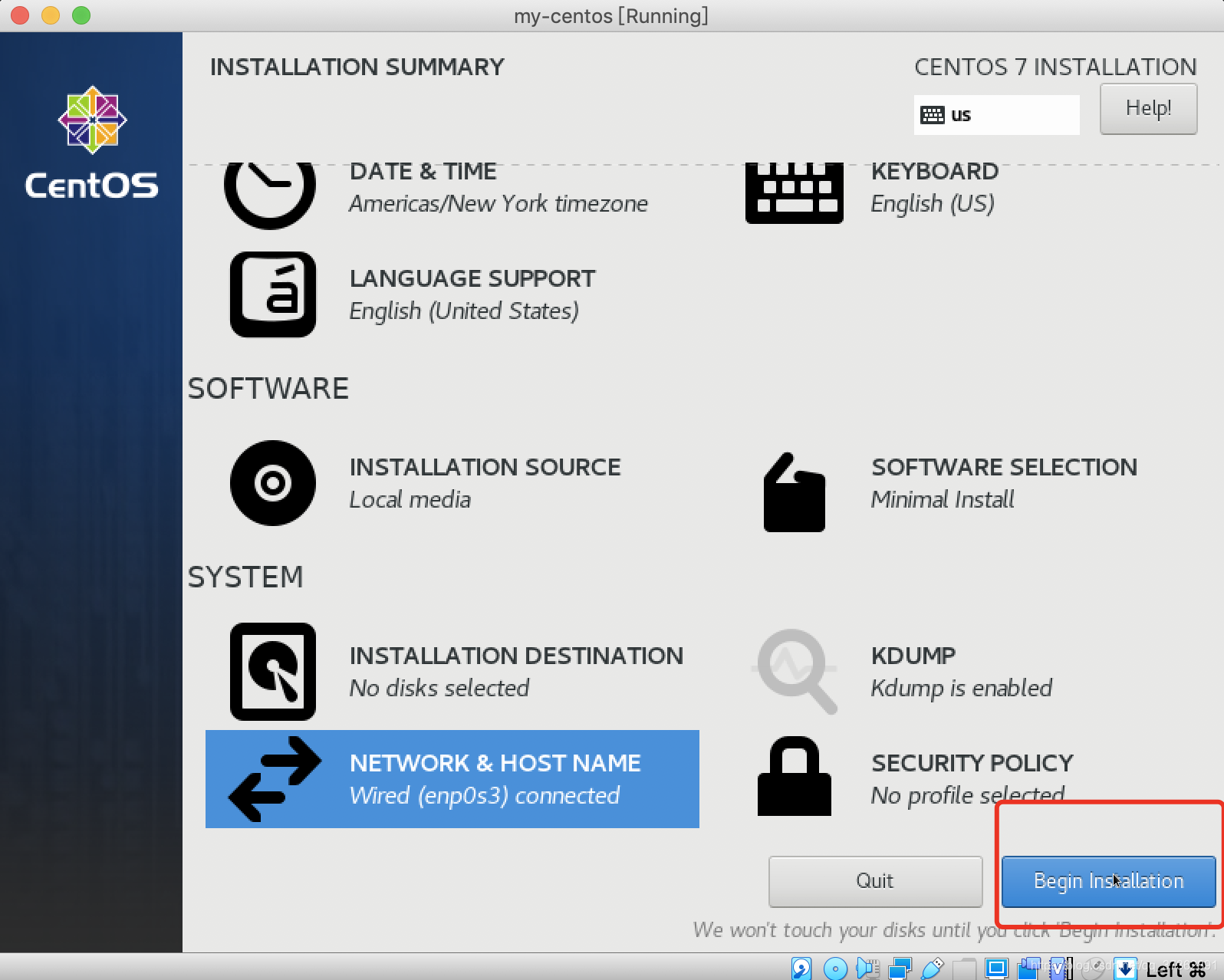
Task: Click the Begin Installation button
Action: click(x=1108, y=881)
